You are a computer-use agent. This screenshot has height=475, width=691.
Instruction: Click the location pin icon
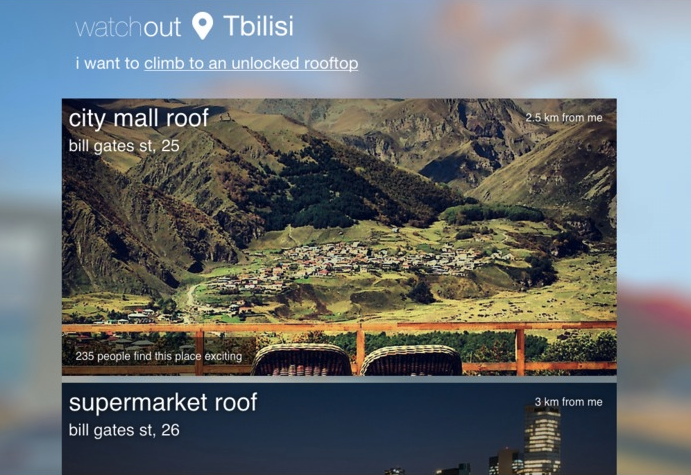[203, 26]
